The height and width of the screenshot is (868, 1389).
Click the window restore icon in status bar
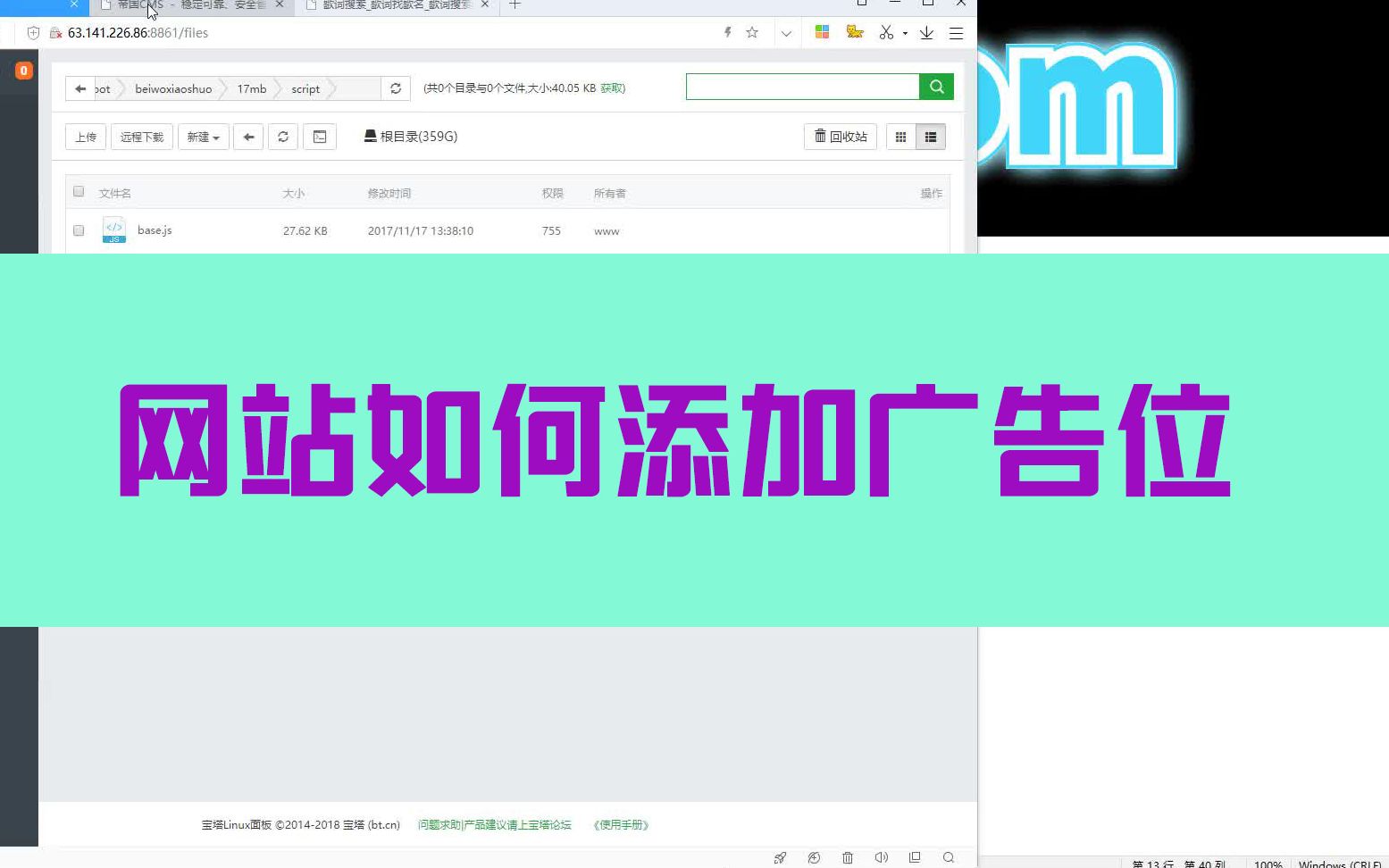pyautogui.click(x=915, y=857)
